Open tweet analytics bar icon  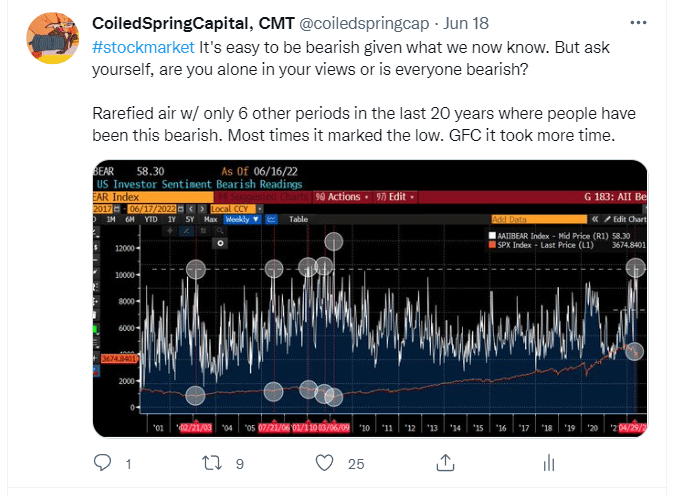(x=548, y=463)
